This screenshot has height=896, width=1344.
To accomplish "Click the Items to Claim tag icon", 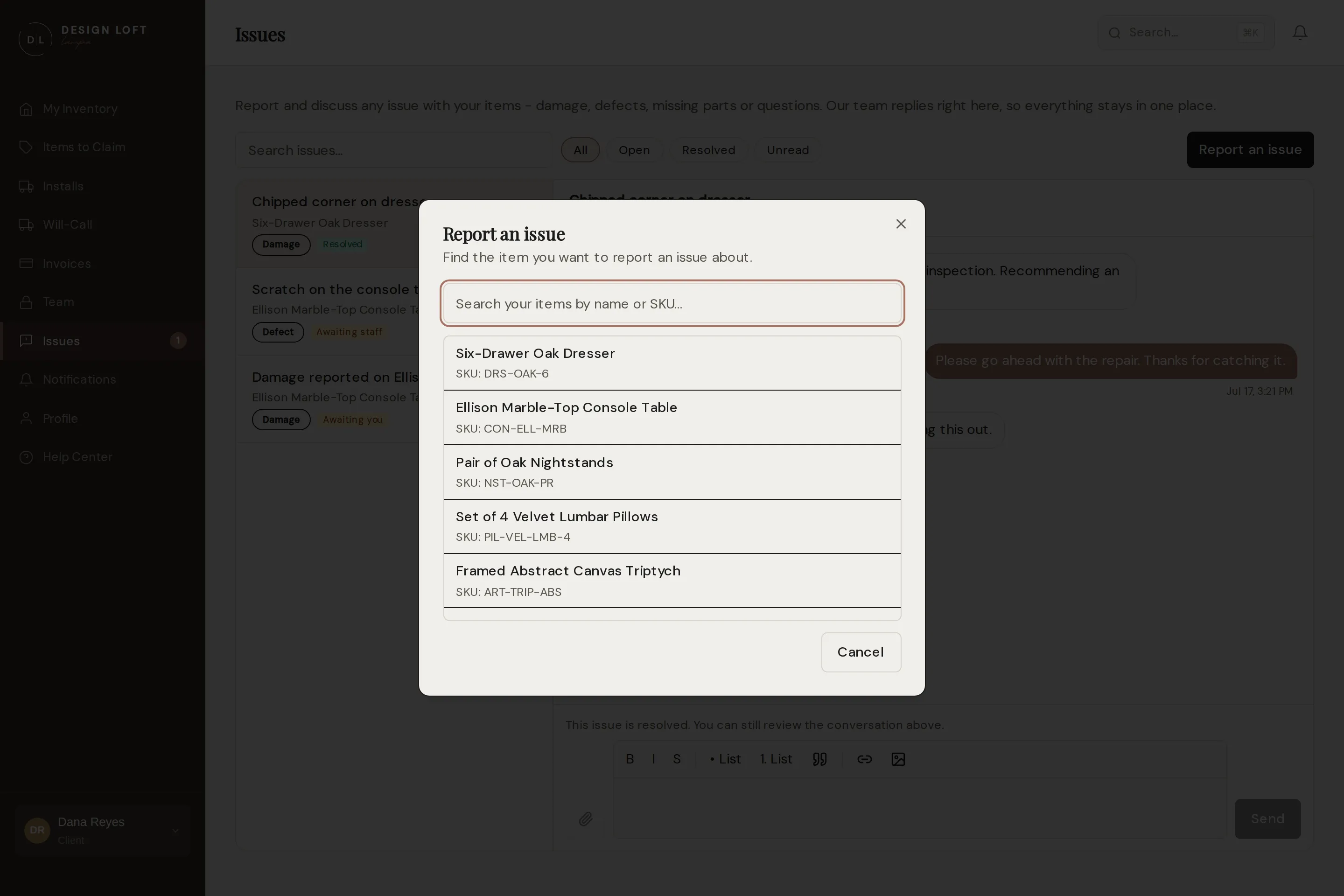I will pyautogui.click(x=26, y=147).
